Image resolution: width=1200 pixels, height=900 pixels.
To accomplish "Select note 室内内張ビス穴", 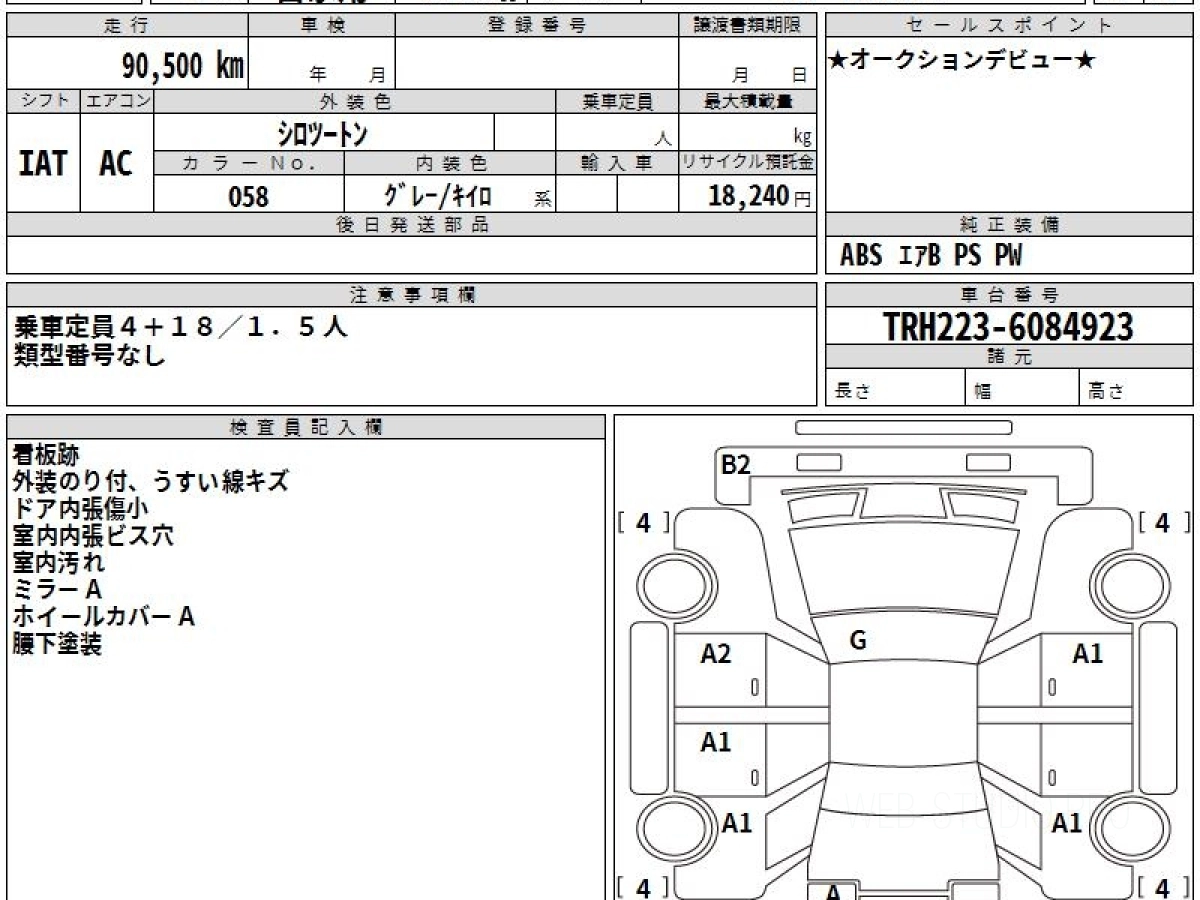I will point(93,535).
